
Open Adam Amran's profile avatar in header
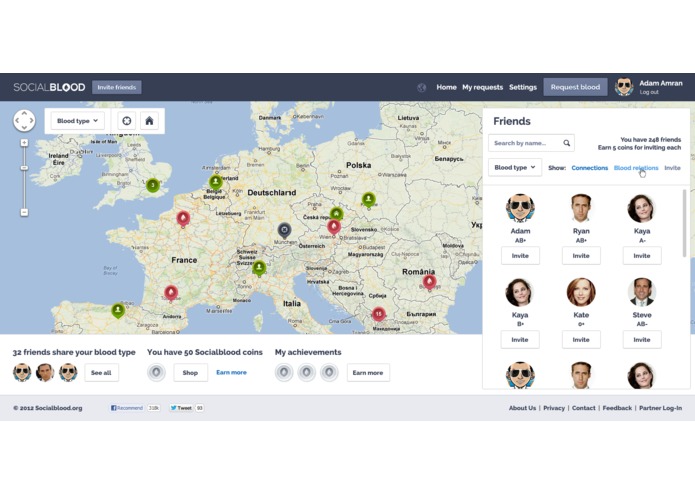point(624,87)
